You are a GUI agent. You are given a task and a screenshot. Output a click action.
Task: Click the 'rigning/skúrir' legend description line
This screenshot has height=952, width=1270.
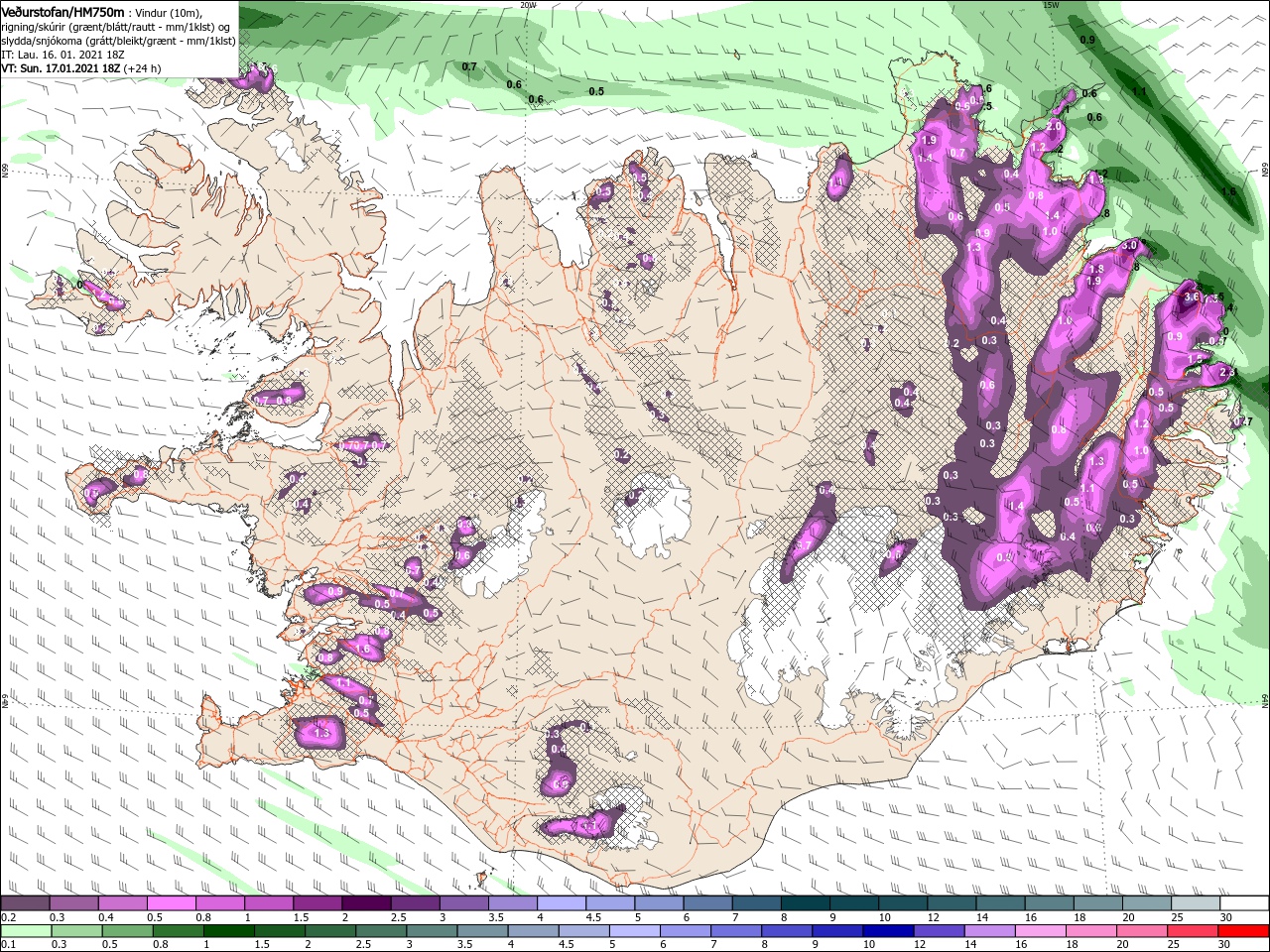[117, 27]
